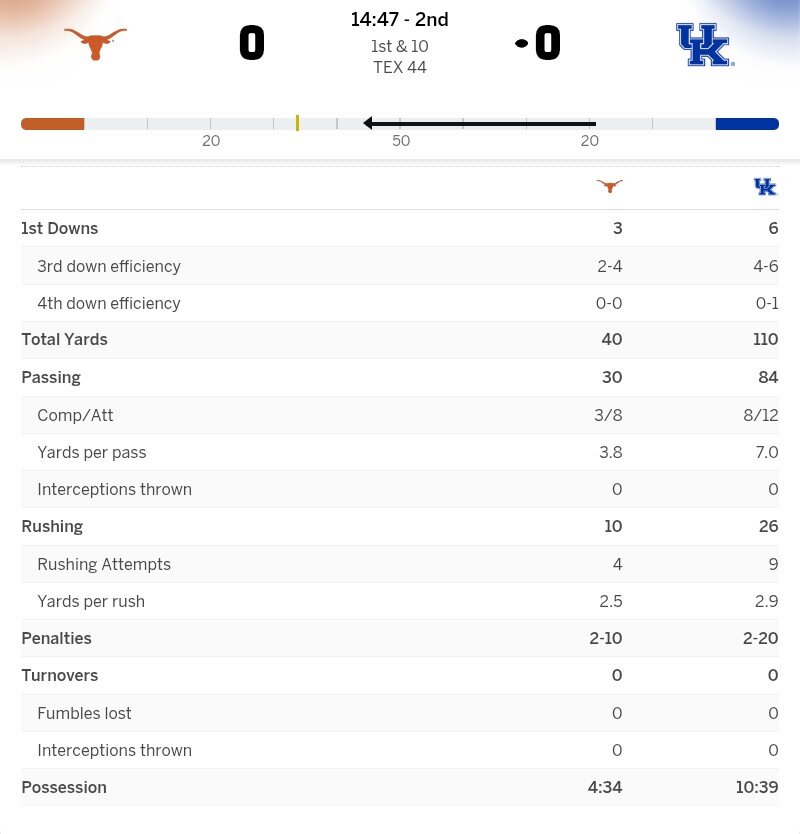
Task: Click the drive arrow head on field
Action: 369,123
